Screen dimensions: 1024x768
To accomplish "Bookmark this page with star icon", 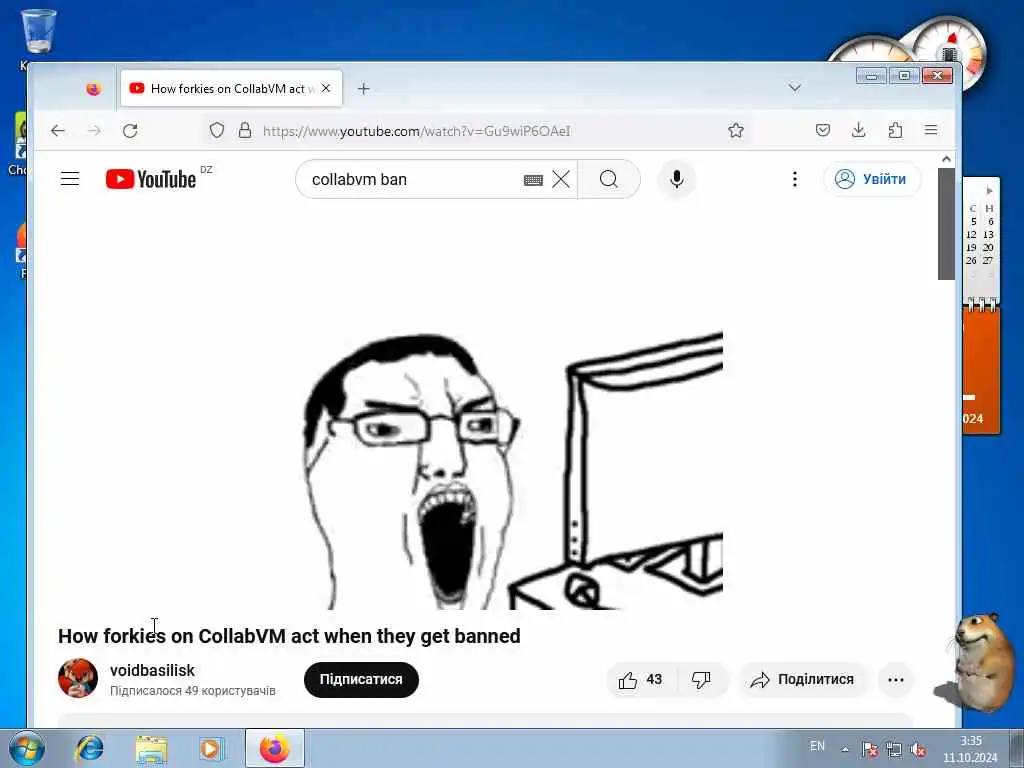I will point(736,131).
